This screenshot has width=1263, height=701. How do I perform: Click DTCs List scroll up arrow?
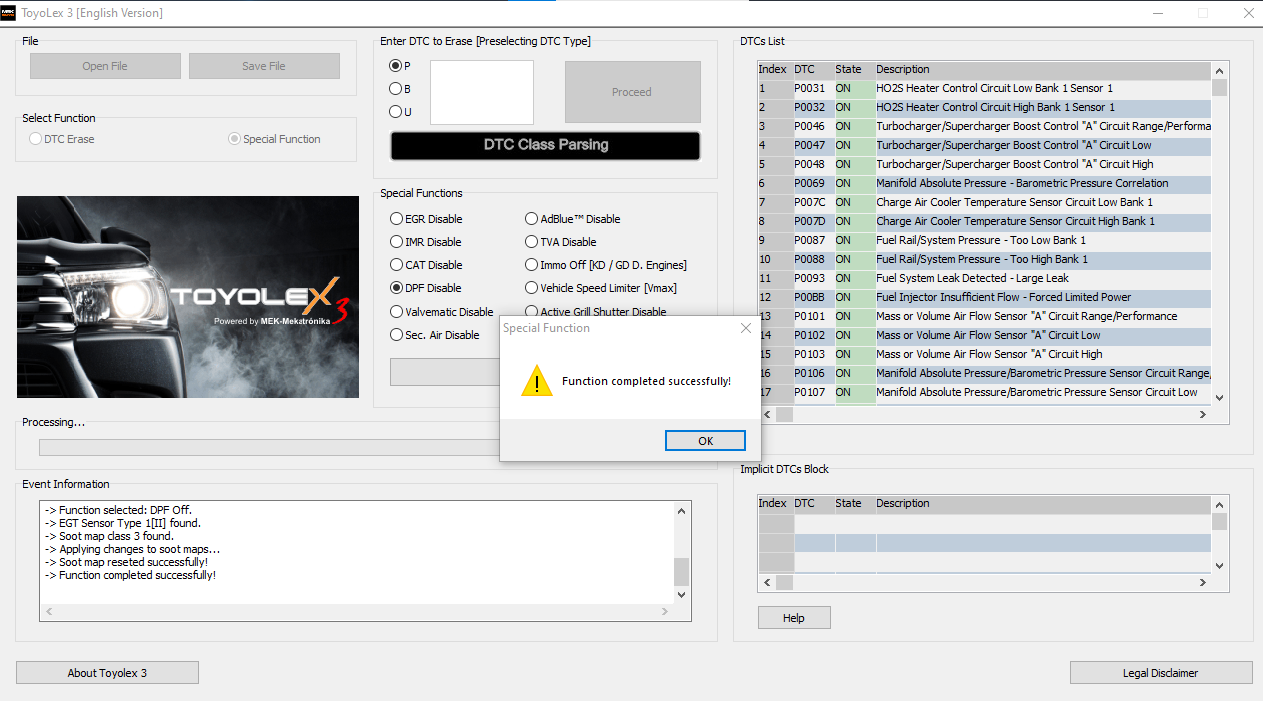click(1219, 70)
